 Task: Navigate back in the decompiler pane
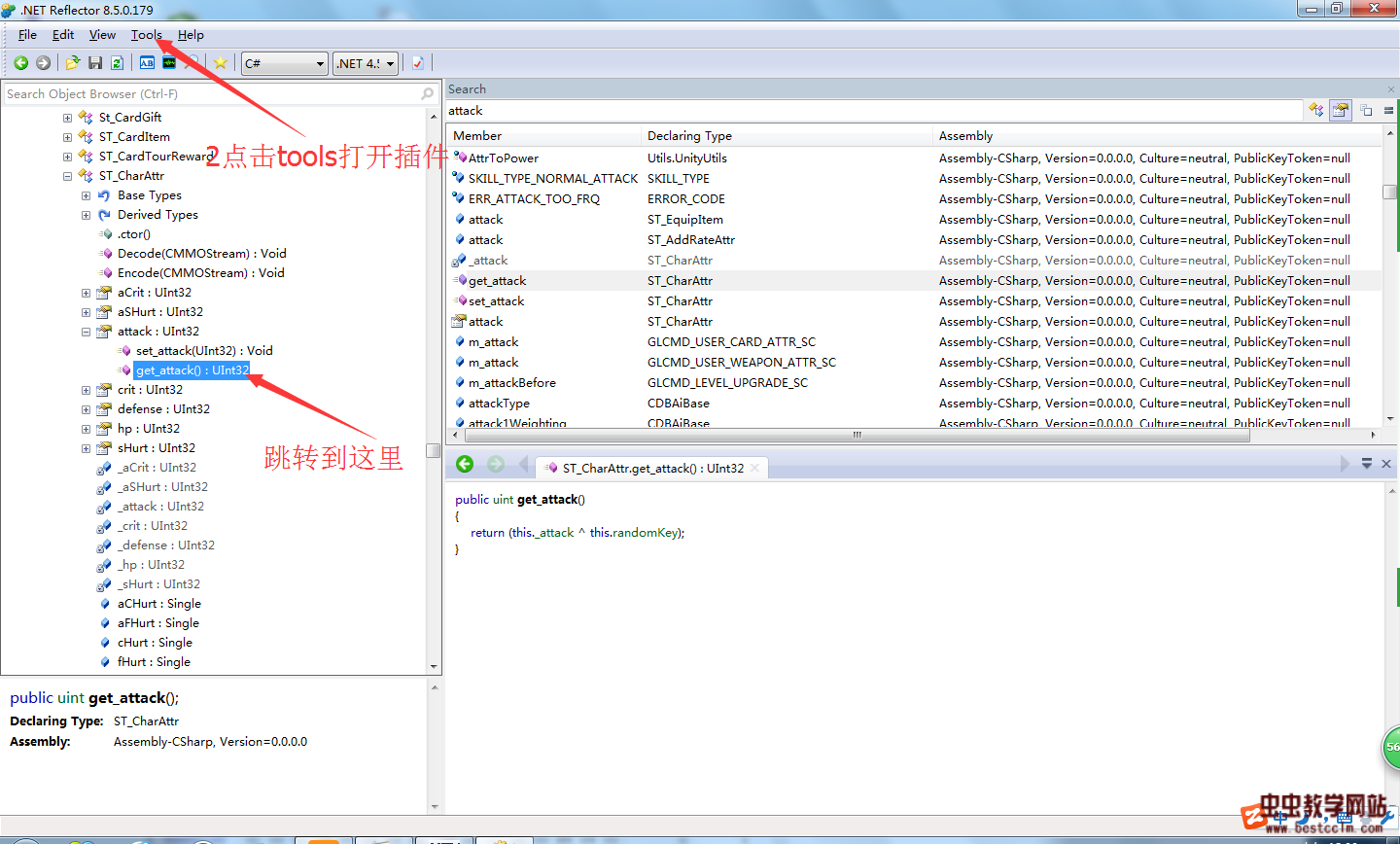pos(465,464)
